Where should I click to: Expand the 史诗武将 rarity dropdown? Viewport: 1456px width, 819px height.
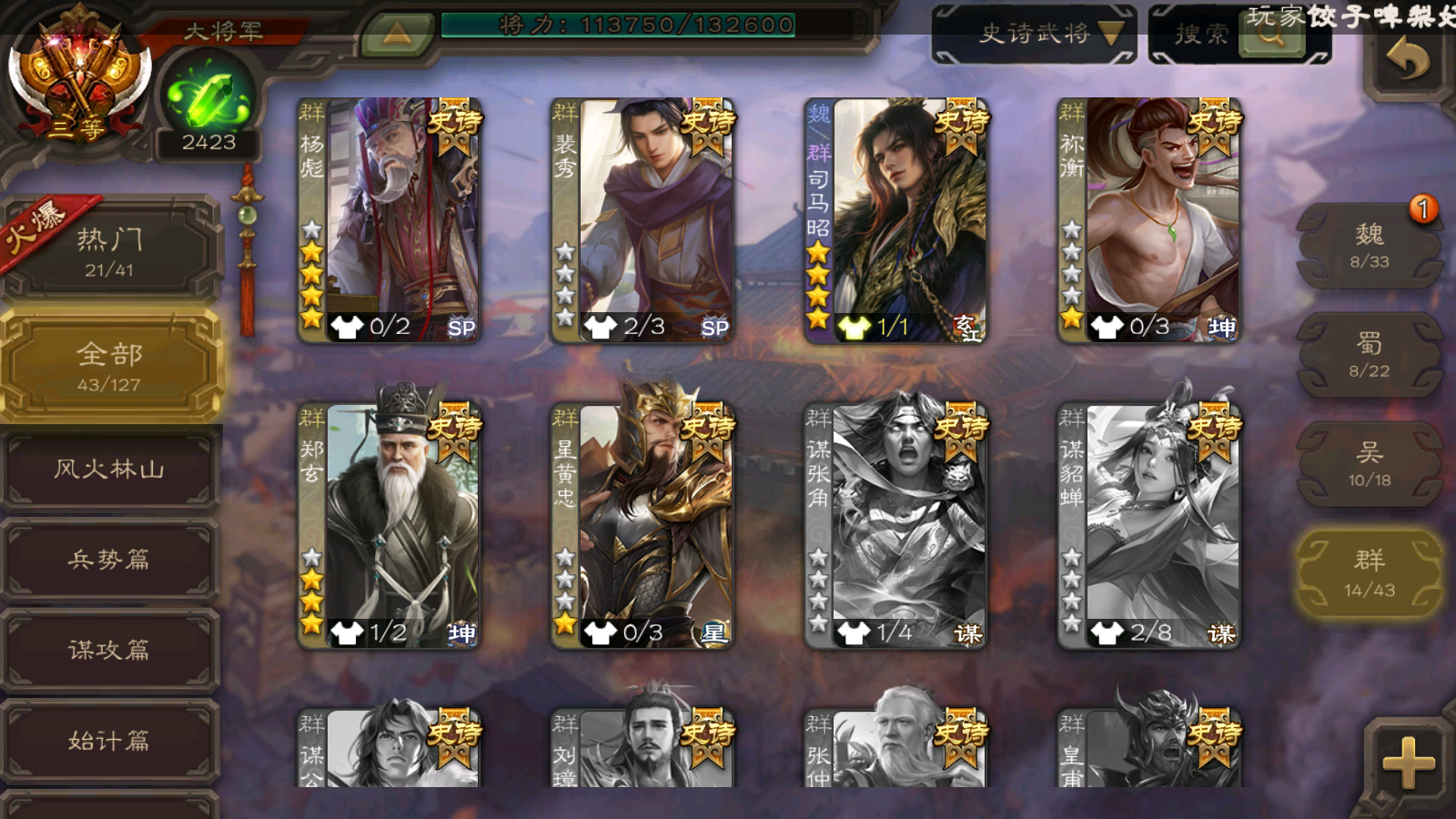(x=1035, y=35)
